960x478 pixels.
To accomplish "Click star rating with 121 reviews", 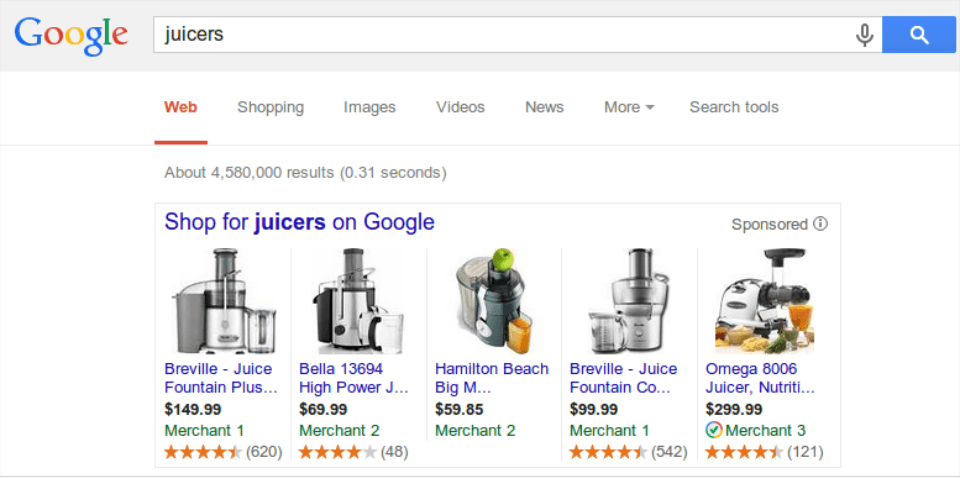I will coord(744,452).
